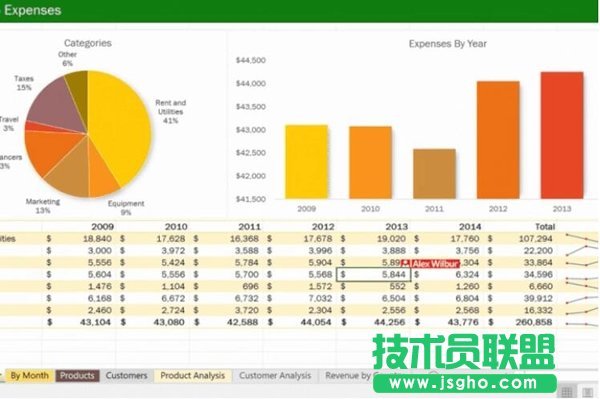Click the Rent and Utilities 41% data label

[x=171, y=112]
